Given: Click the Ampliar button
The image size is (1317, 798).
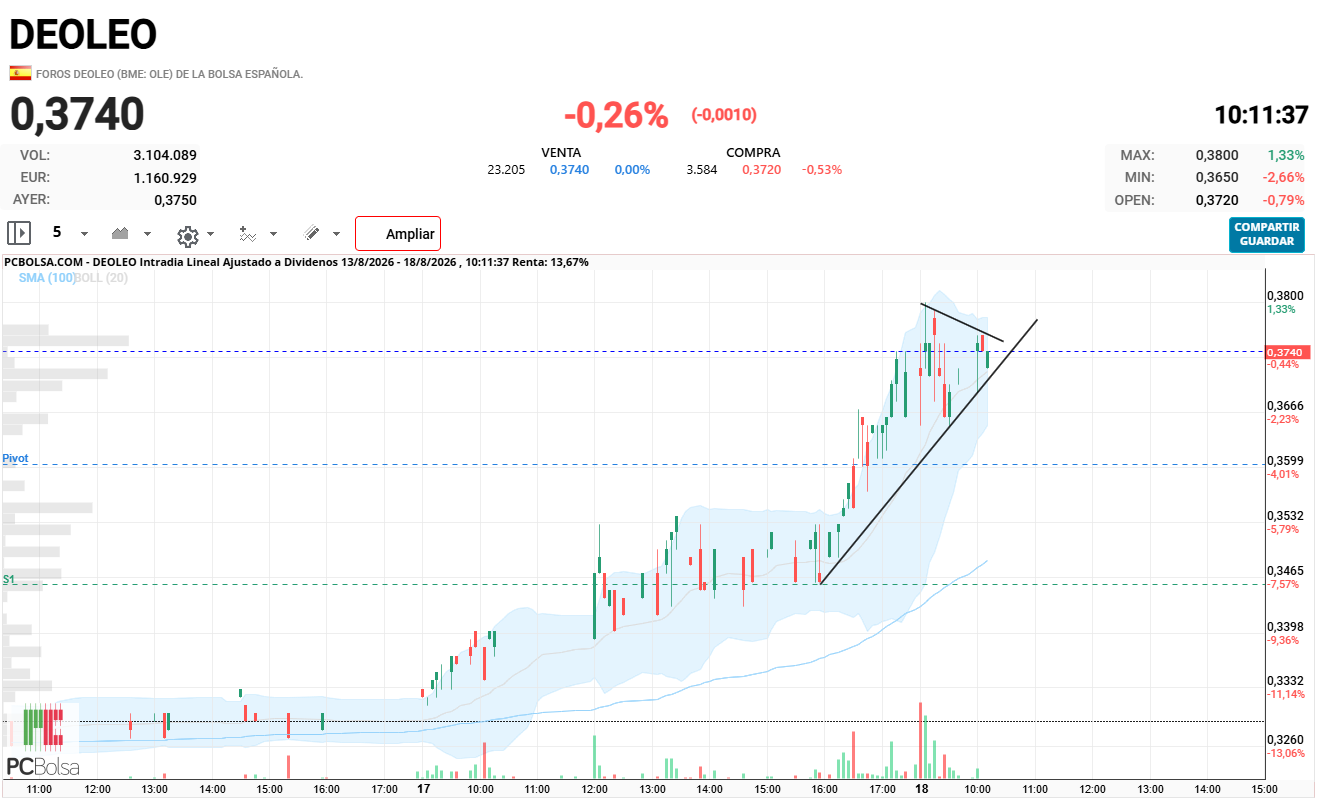Looking at the screenshot, I should click(x=398, y=234).
